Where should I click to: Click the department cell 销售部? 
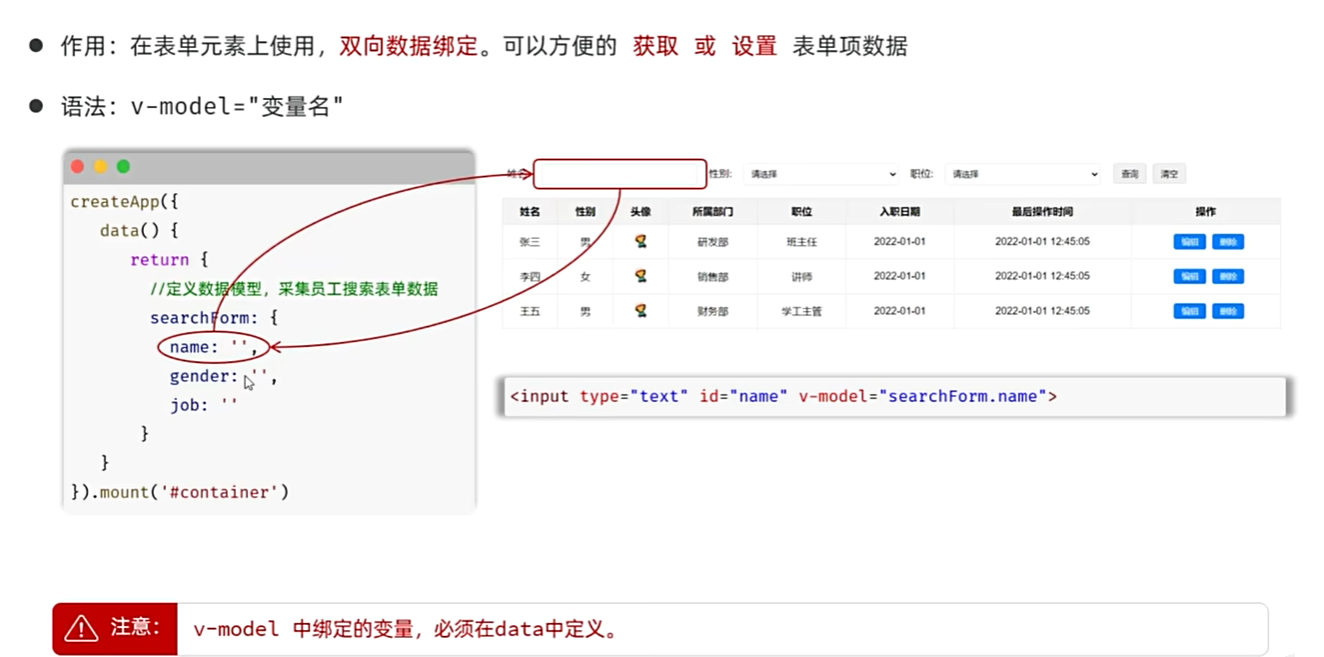pyautogui.click(x=713, y=277)
